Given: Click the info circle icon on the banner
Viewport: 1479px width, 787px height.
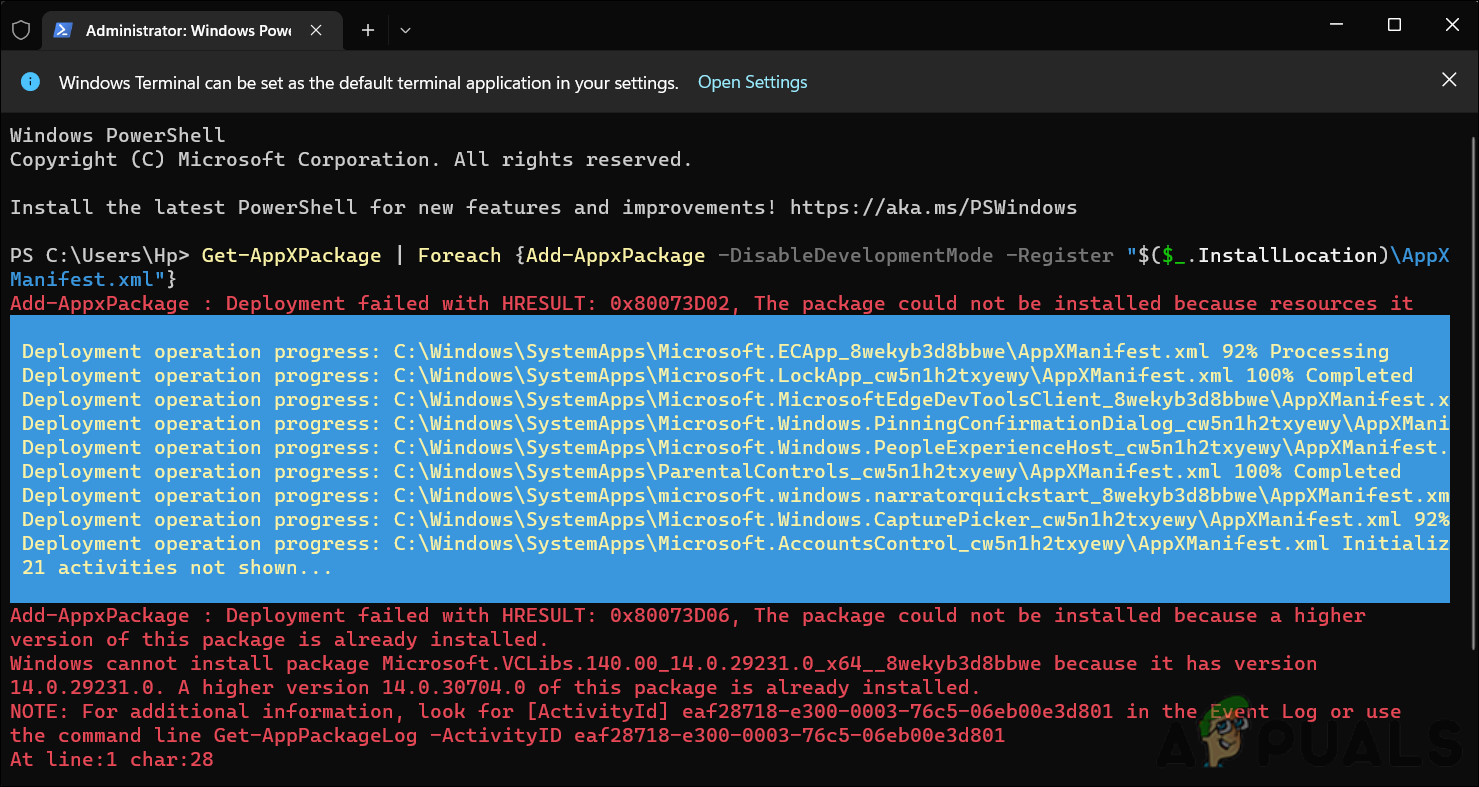Looking at the screenshot, I should pyautogui.click(x=30, y=81).
